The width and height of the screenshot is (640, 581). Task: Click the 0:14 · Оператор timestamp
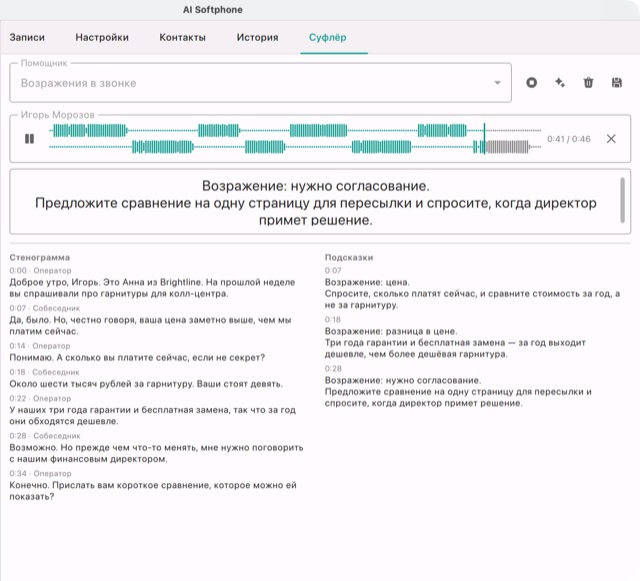pos(40,345)
